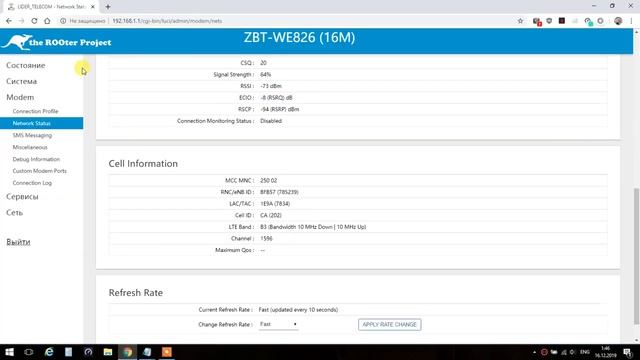Screen dimensions: 640x360
Task: Launch Internet Explorer from the taskbar
Action: [x=49, y=352]
